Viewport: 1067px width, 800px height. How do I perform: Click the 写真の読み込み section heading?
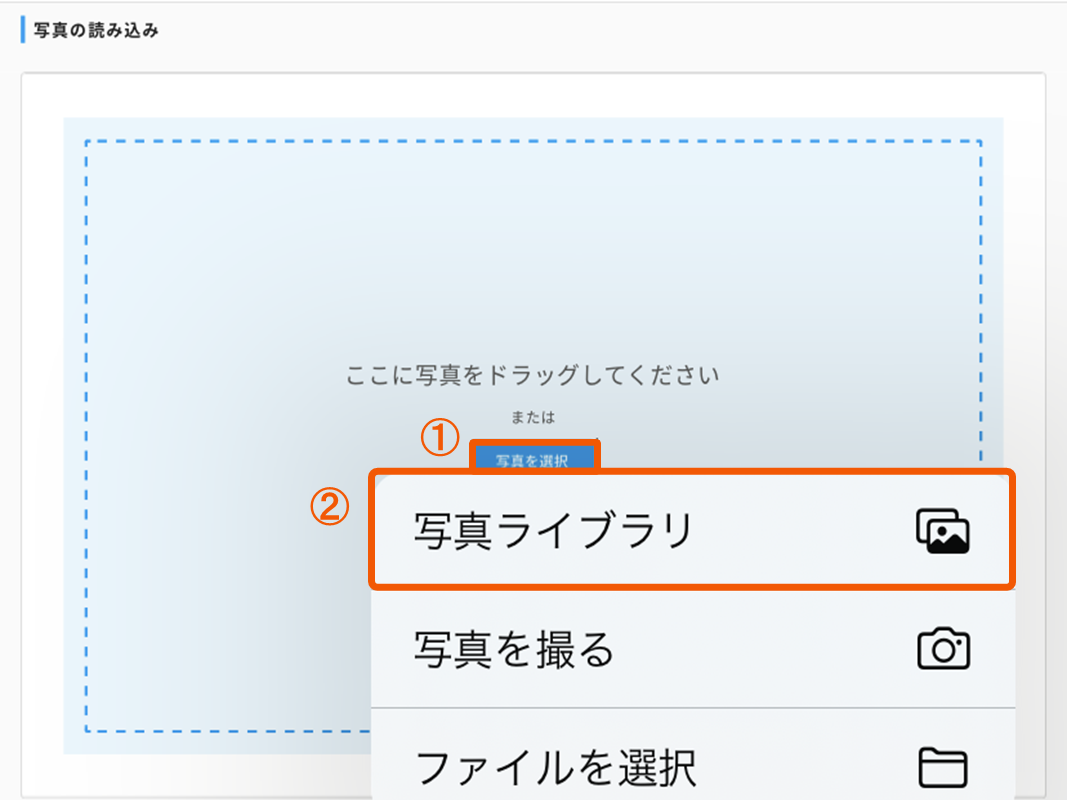coord(96,30)
